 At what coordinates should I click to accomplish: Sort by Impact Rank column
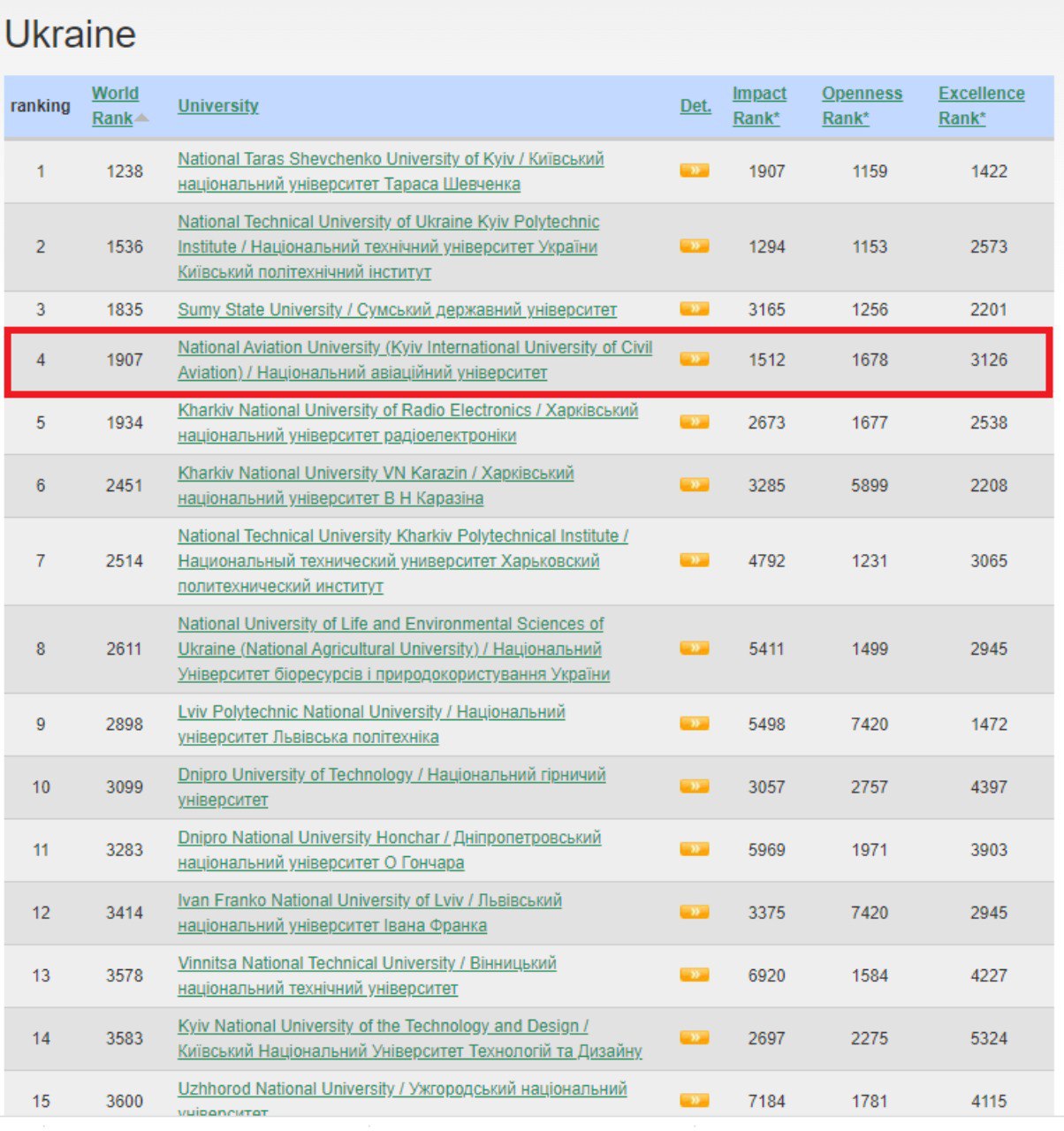759,105
